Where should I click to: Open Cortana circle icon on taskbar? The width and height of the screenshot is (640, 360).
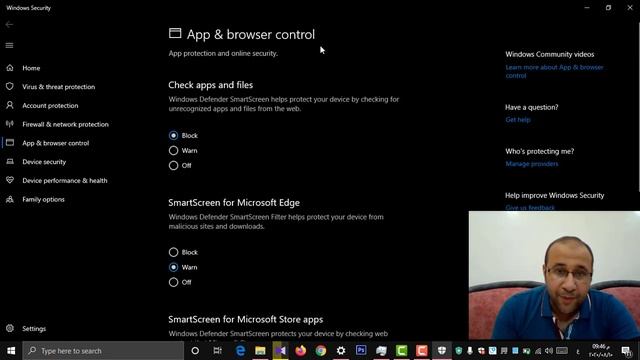195,351
